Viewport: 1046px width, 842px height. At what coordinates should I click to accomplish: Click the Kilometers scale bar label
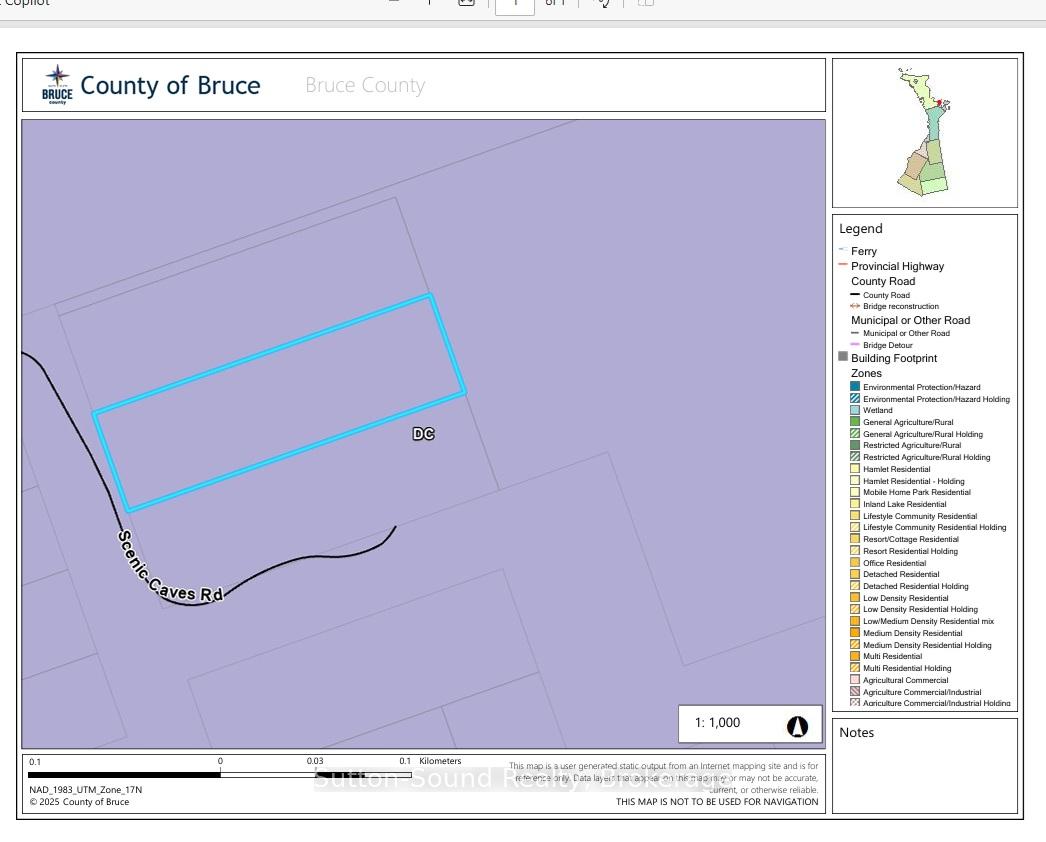pyautogui.click(x=440, y=761)
